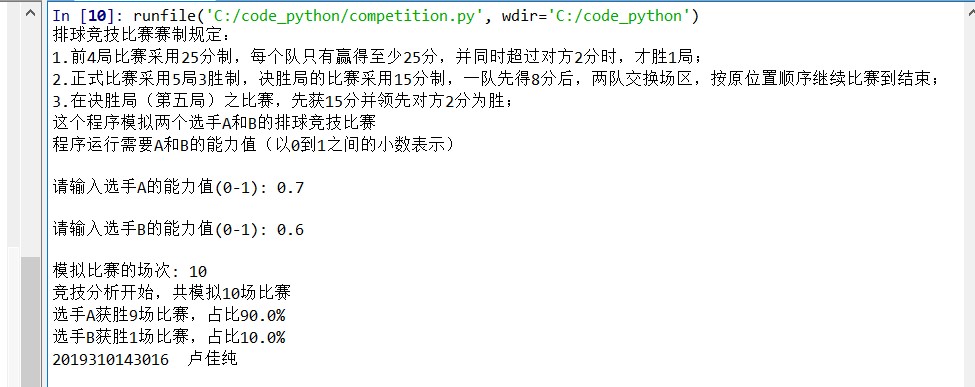Click the line 程序运行需要A和B的能力值

point(254,144)
